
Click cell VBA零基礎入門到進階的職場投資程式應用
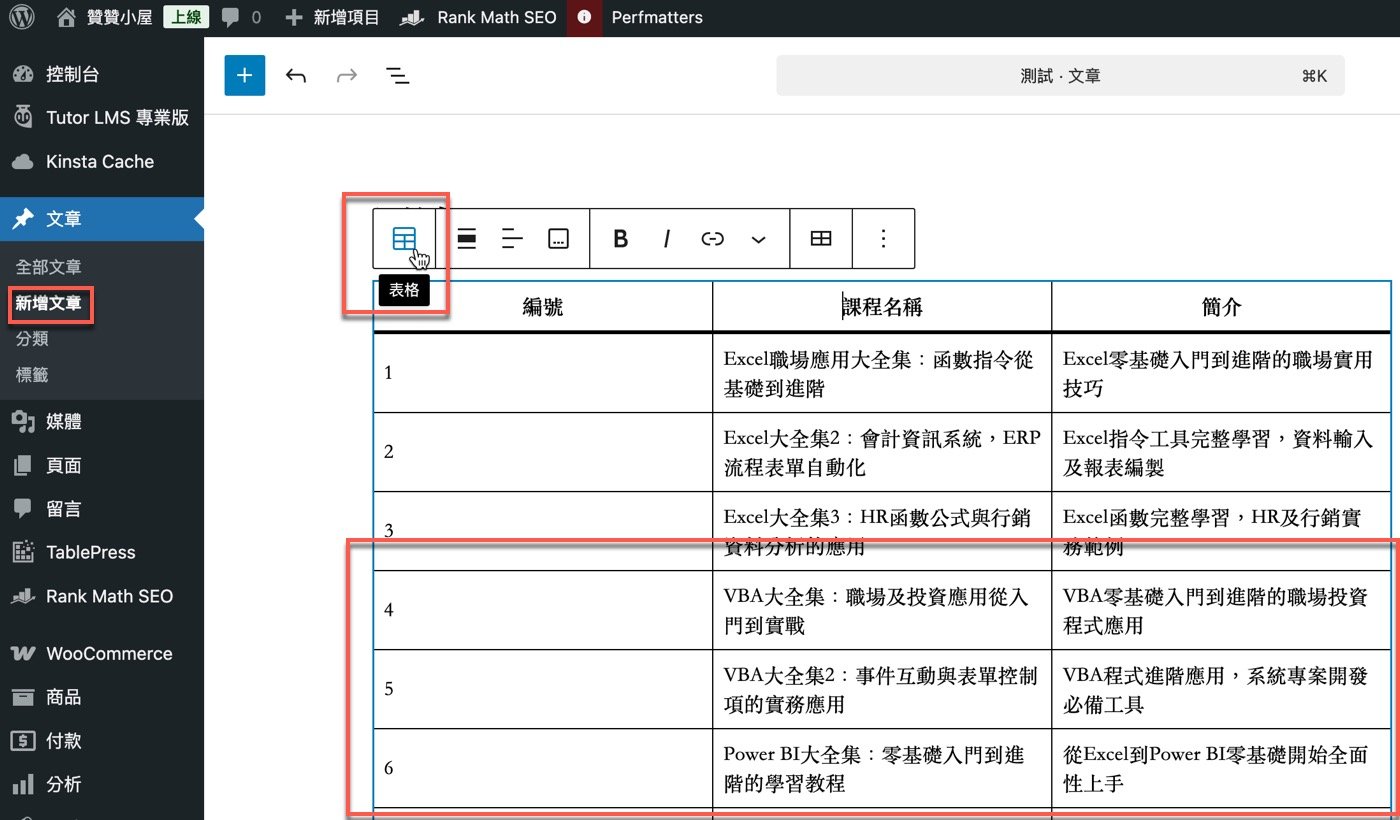(x=1221, y=610)
